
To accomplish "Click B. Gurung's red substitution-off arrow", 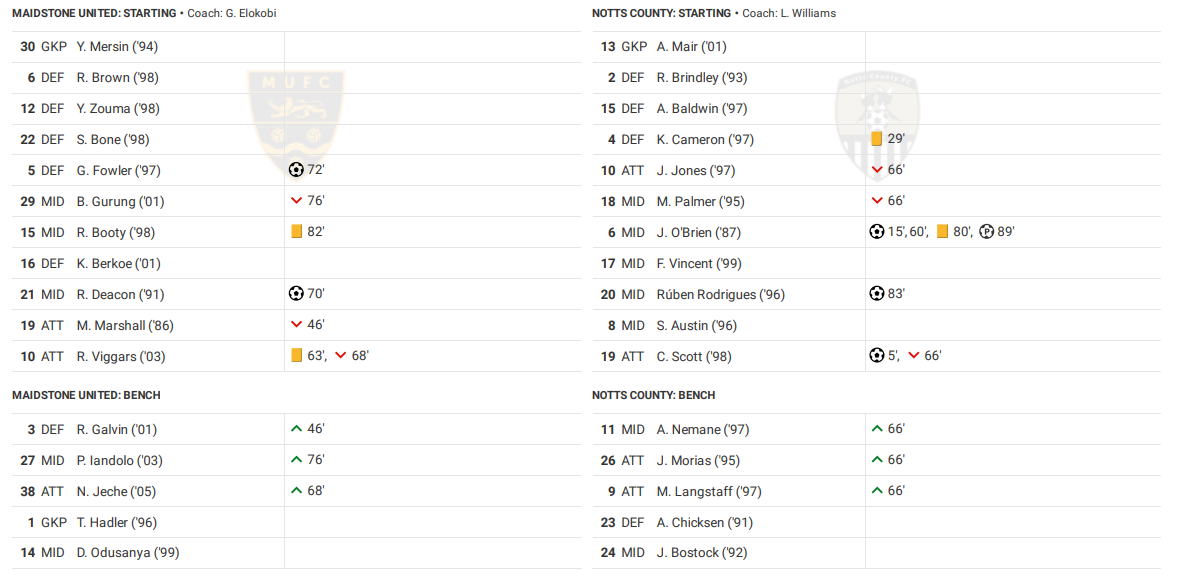I will (x=296, y=201).
